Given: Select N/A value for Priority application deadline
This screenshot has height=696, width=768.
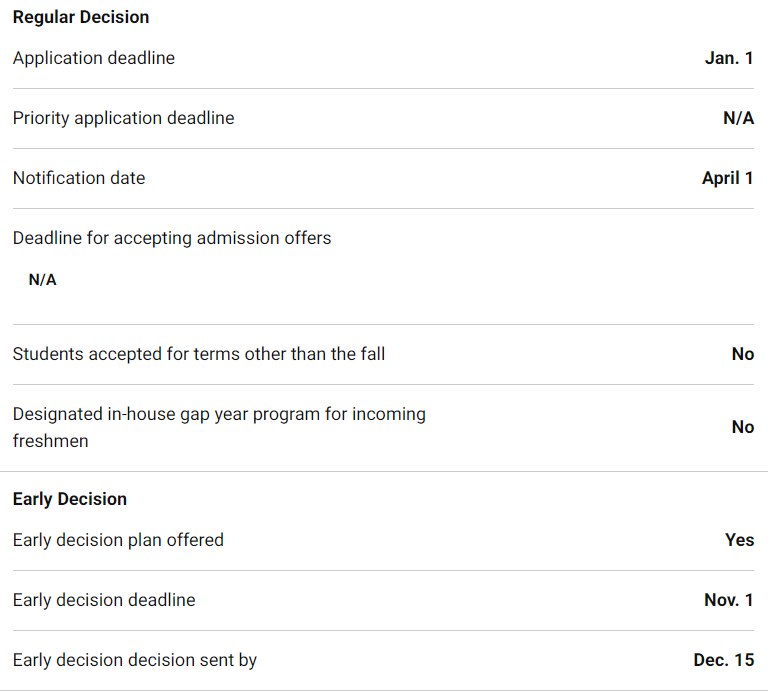Looking at the screenshot, I should click(x=738, y=118).
